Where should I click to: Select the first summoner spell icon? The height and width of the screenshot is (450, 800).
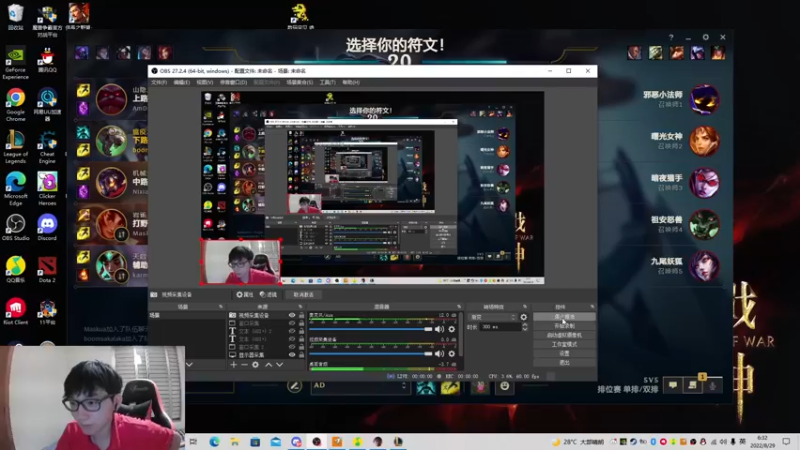click(x=426, y=387)
